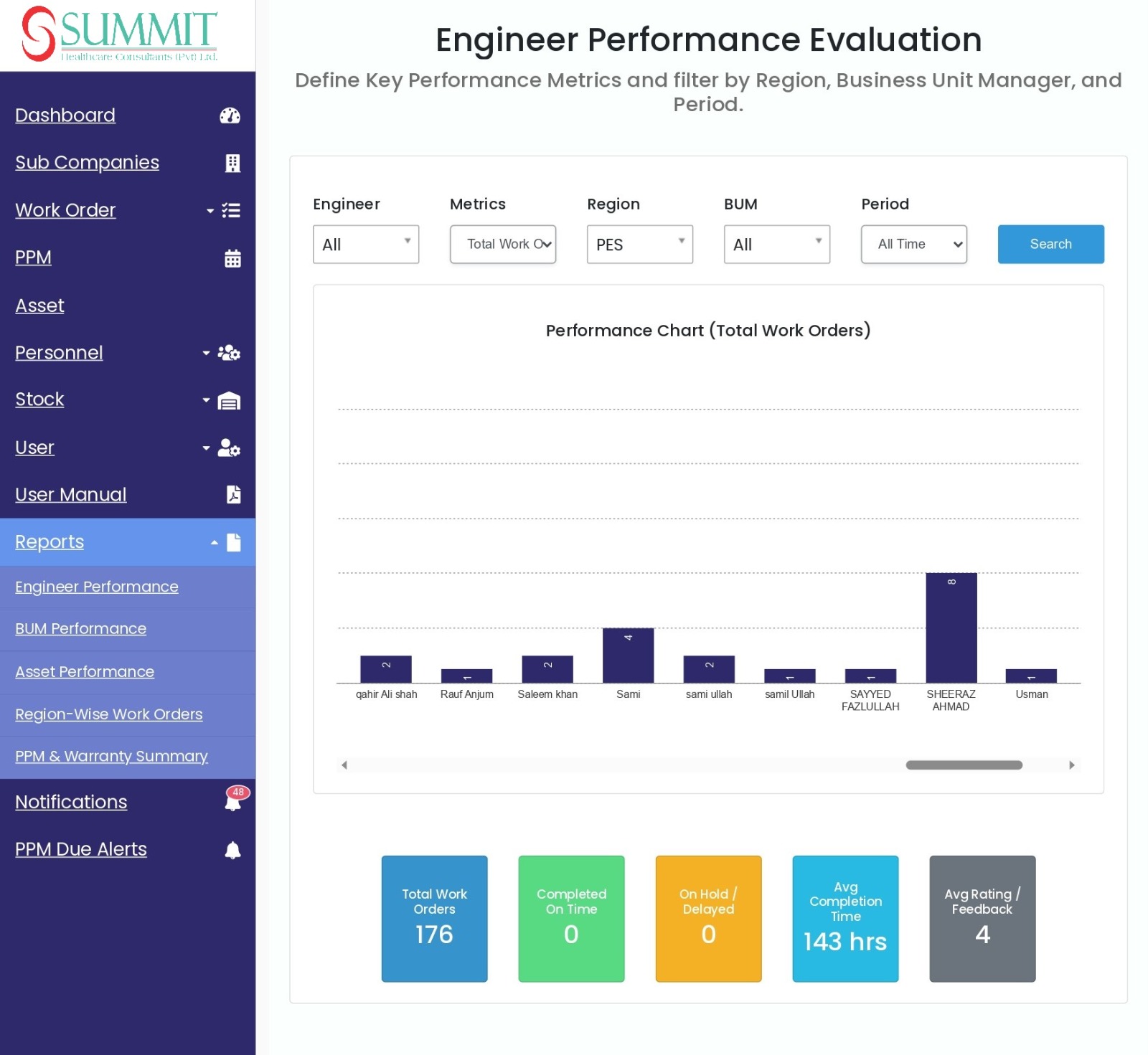
Task: Open the Region dropdown set to PES
Action: [640, 245]
